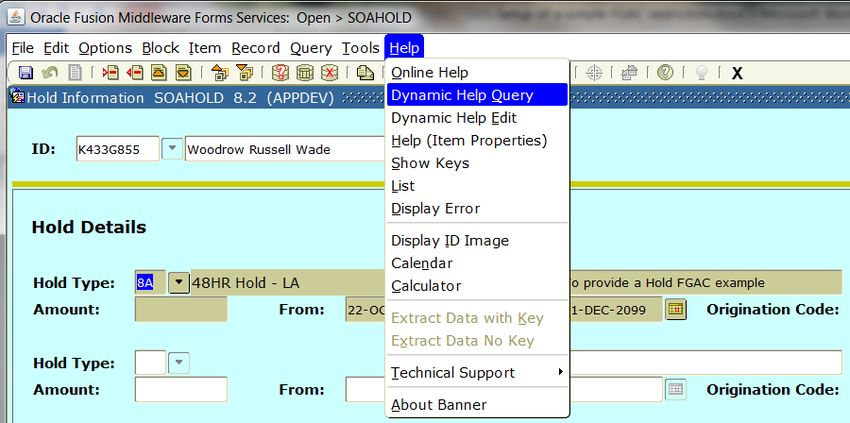Click the Cancel Query toolbar icon
The width and height of the screenshot is (850, 423).
click(x=329, y=73)
